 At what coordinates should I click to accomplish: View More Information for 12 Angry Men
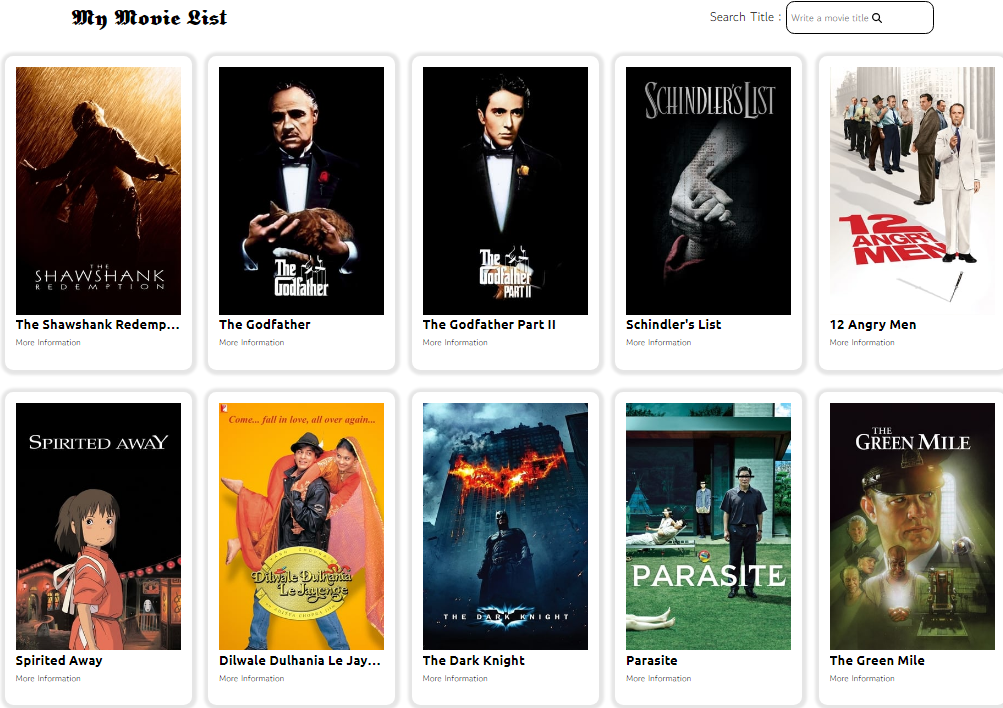tap(862, 343)
